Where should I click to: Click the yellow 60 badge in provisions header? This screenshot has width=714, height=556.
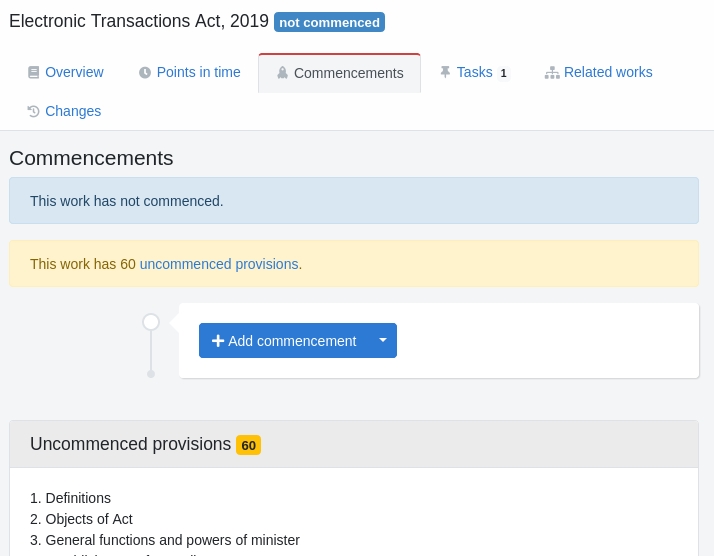[248, 445]
